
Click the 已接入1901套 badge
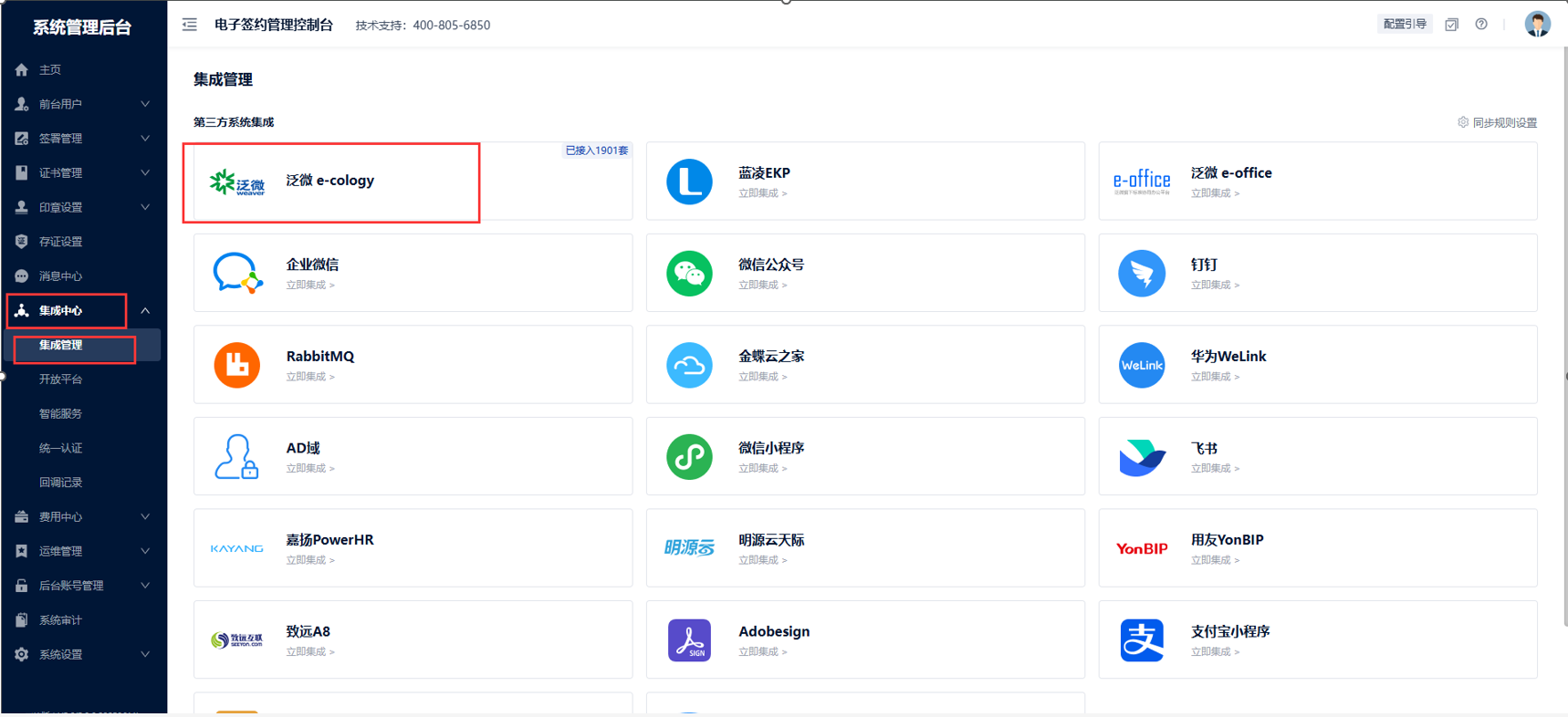pos(597,151)
